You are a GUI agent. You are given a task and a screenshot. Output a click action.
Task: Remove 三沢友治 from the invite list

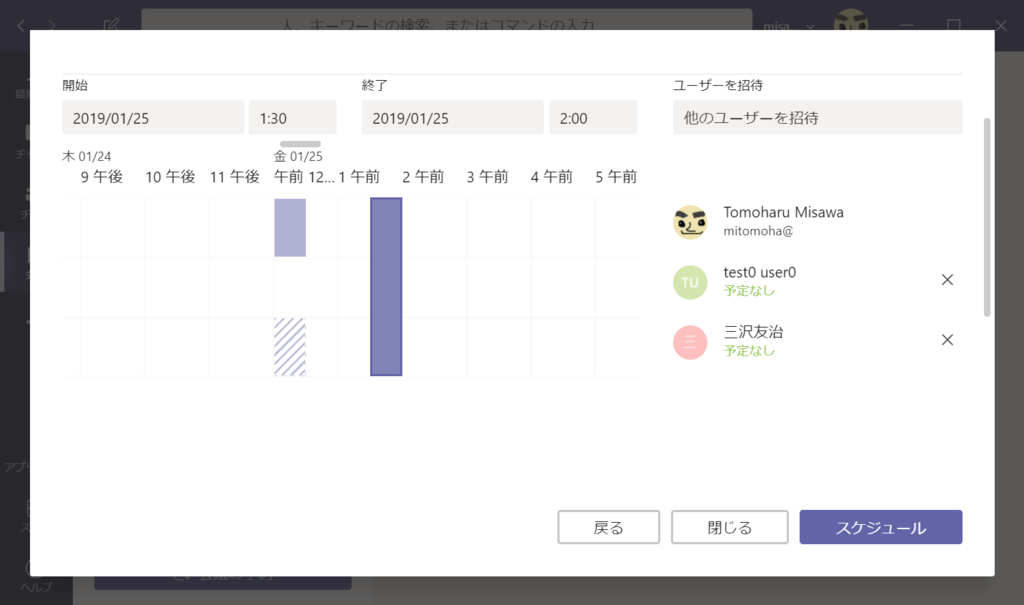(x=947, y=340)
